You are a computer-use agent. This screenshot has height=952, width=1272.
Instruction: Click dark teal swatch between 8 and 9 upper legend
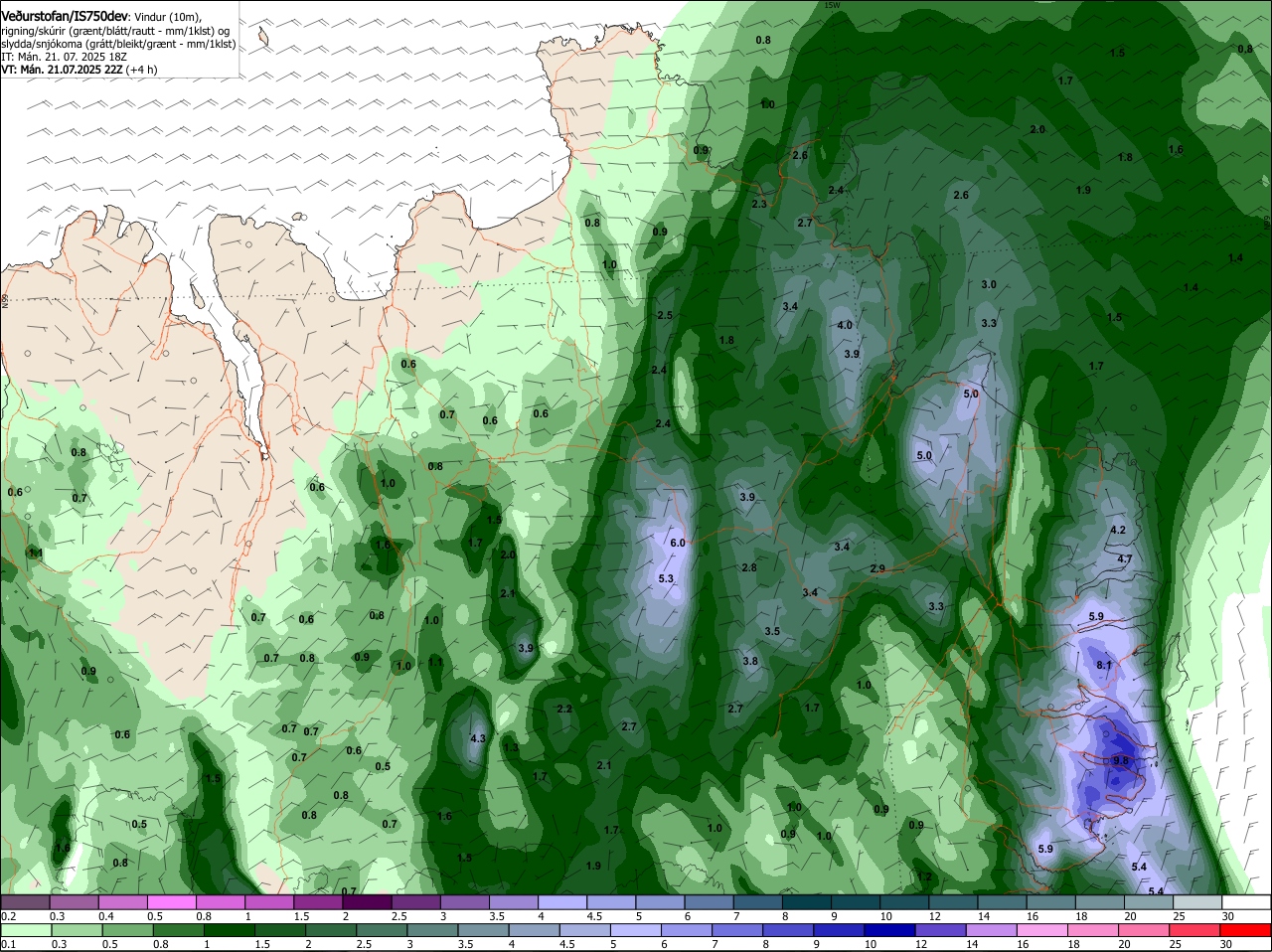(x=807, y=902)
